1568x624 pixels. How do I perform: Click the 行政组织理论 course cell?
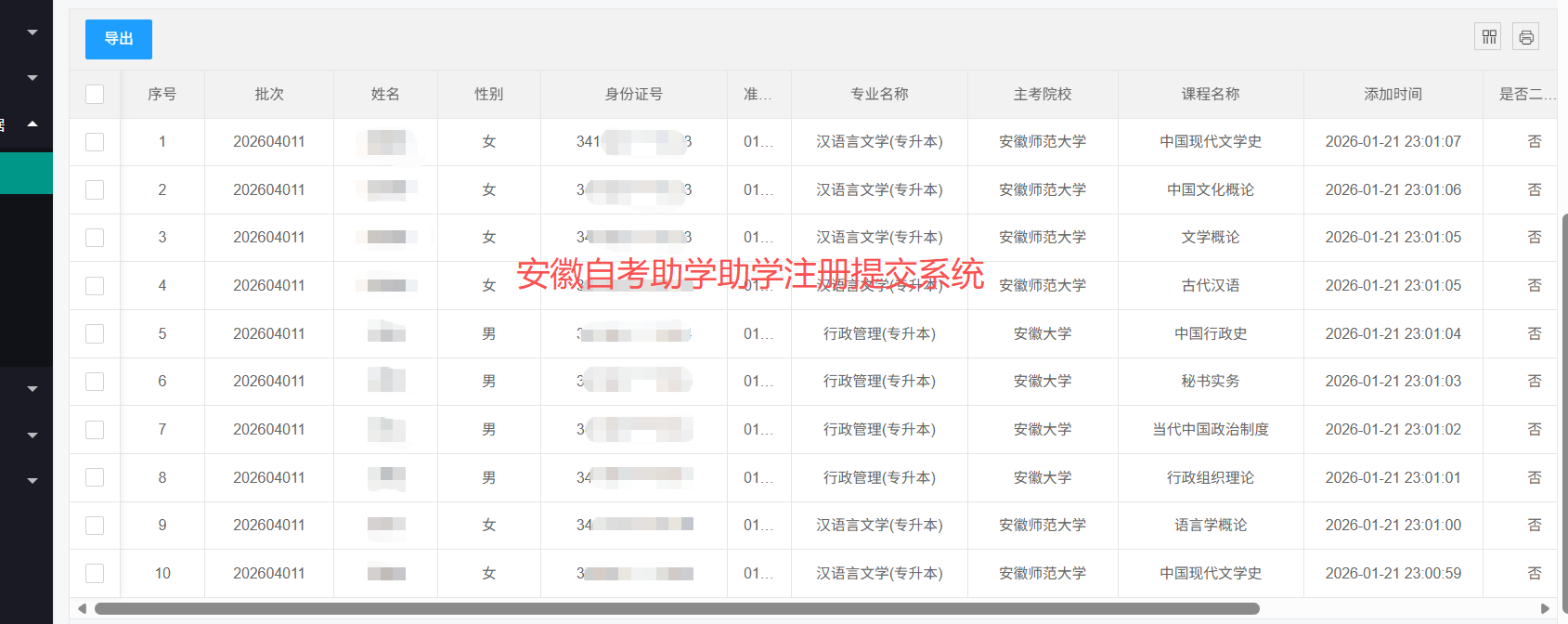pos(1211,477)
